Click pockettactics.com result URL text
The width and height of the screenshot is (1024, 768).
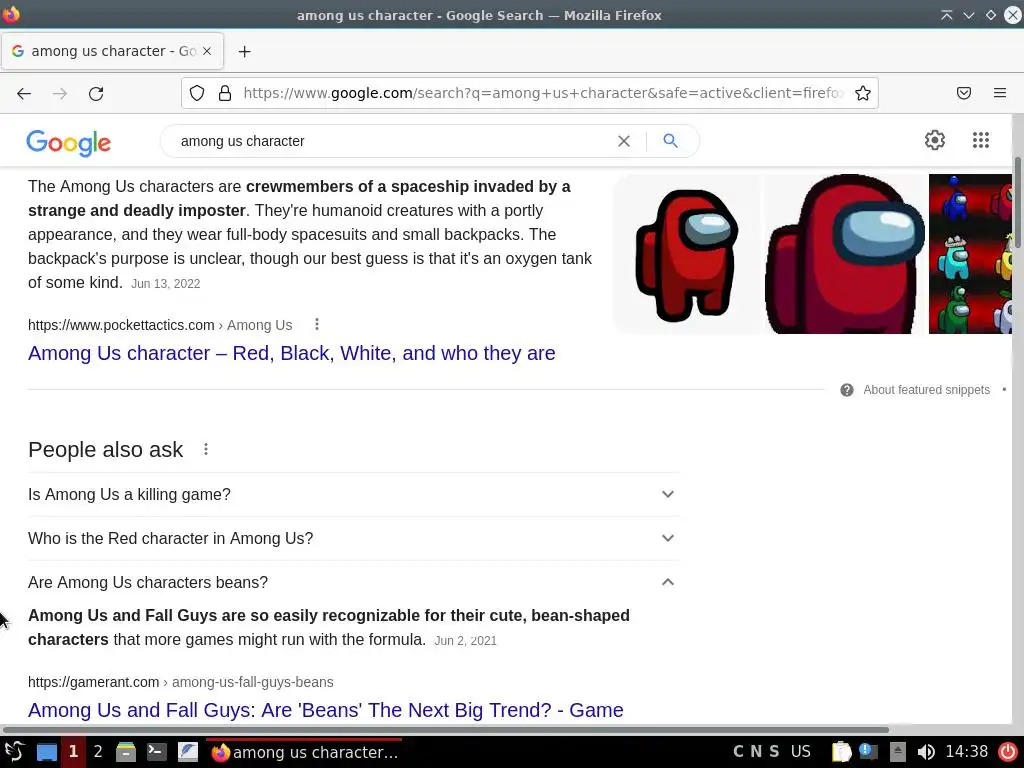160,325
